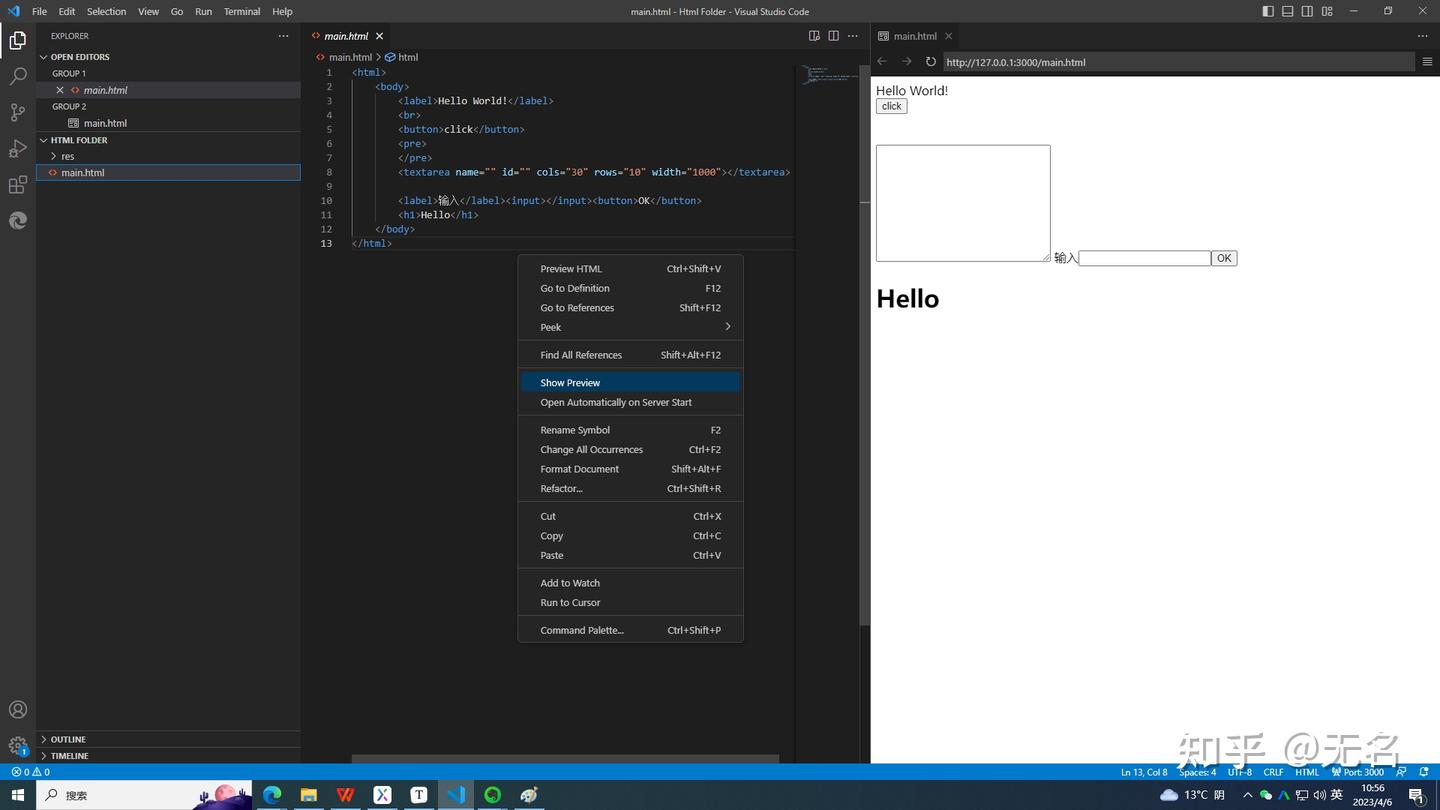Open the Run and Debug view
1440x810 pixels.
pyautogui.click(x=18, y=149)
